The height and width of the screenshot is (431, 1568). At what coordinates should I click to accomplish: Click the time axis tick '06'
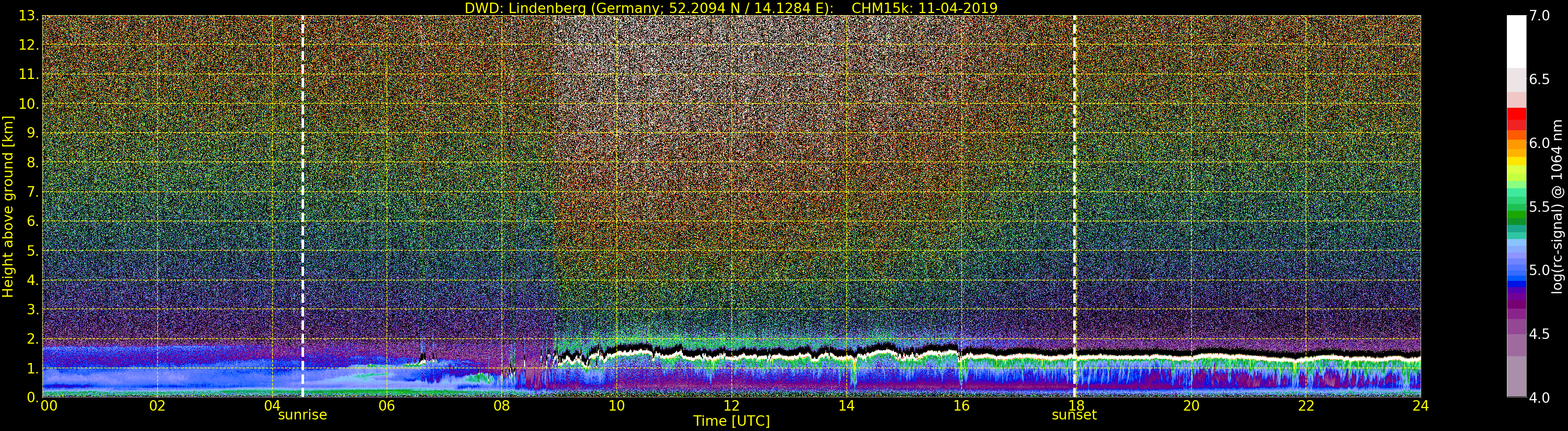(387, 406)
